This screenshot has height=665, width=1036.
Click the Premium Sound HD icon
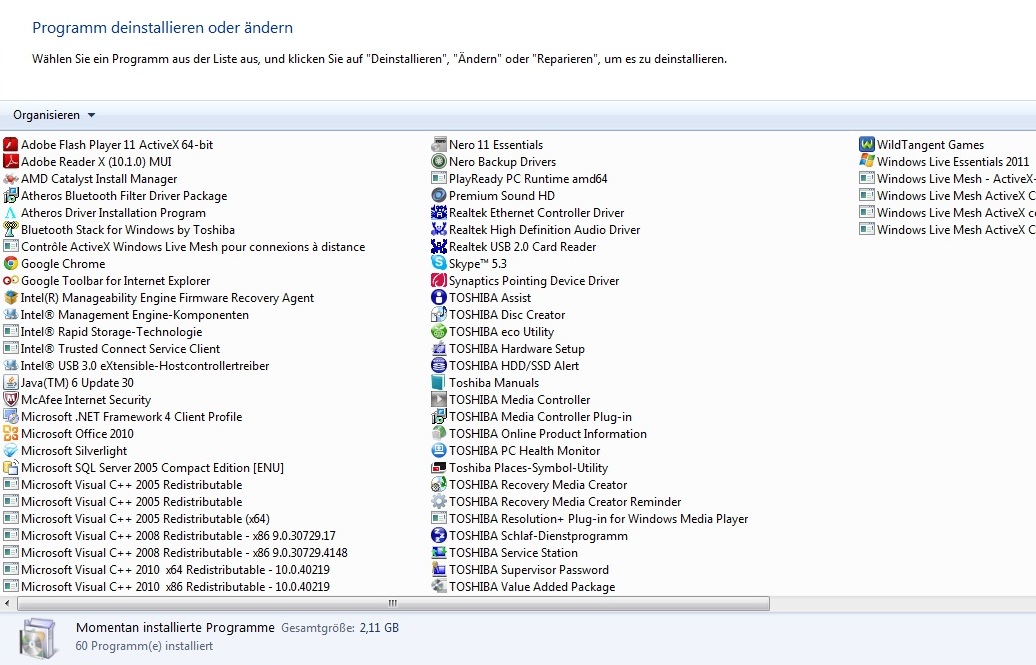(x=439, y=196)
